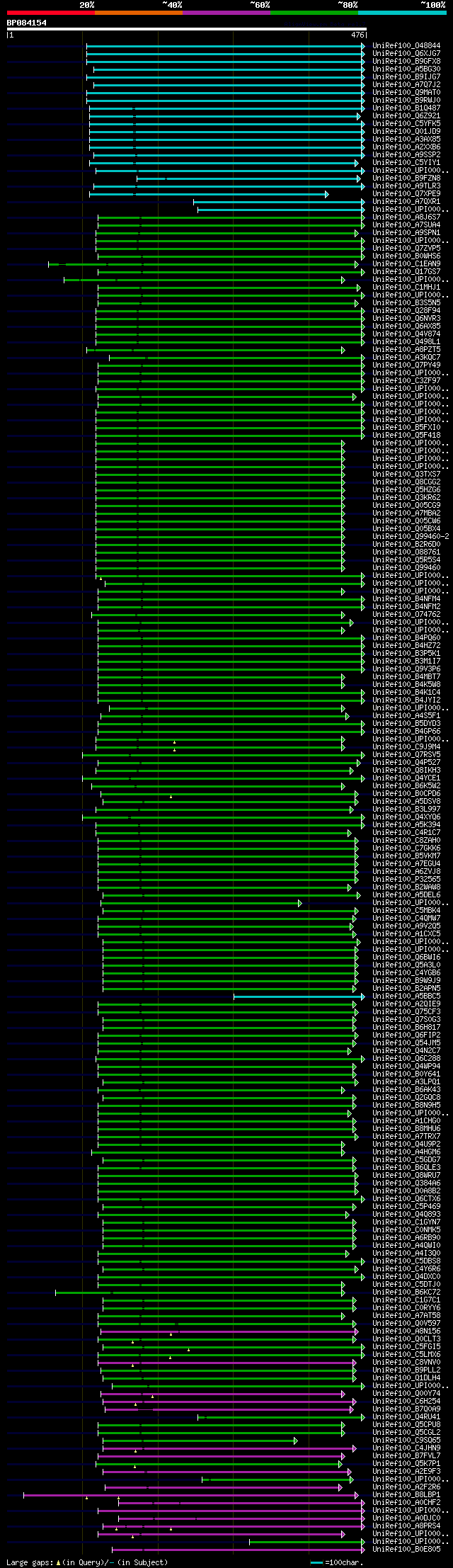The width and height of the screenshot is (453, 1568).
Task: Click the UniRef100_A8N156 label
Action: click(x=406, y=1331)
